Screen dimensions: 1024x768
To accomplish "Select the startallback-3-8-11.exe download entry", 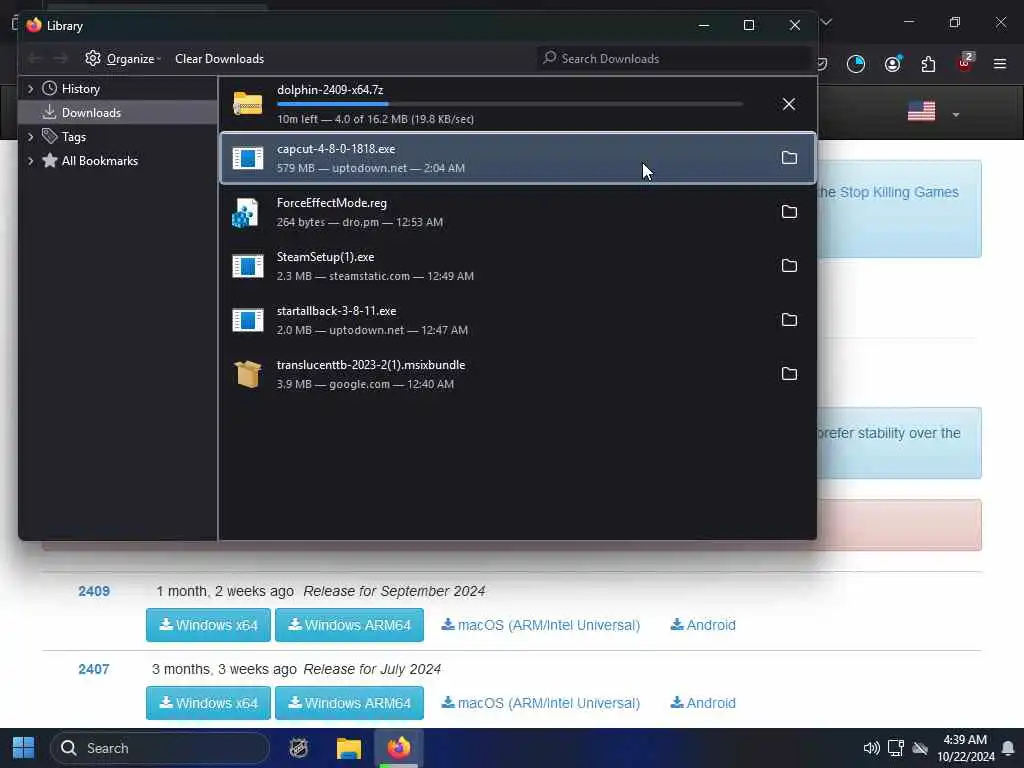I will coord(518,320).
